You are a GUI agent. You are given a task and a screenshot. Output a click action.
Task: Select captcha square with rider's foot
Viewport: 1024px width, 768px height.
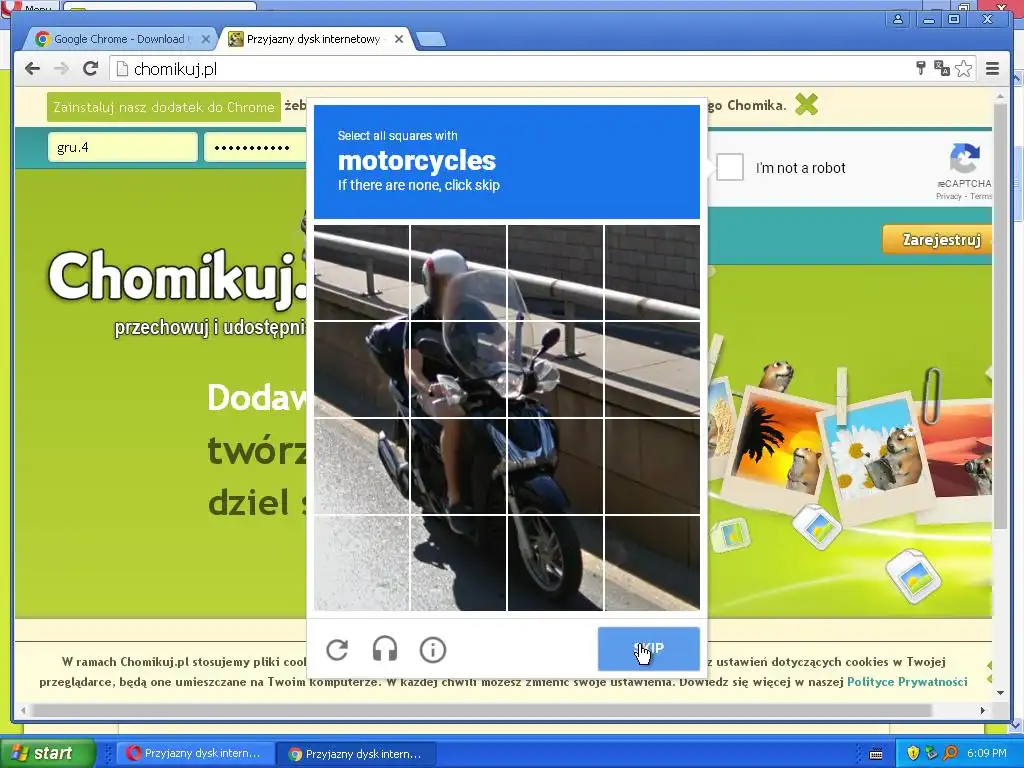[x=458, y=466]
